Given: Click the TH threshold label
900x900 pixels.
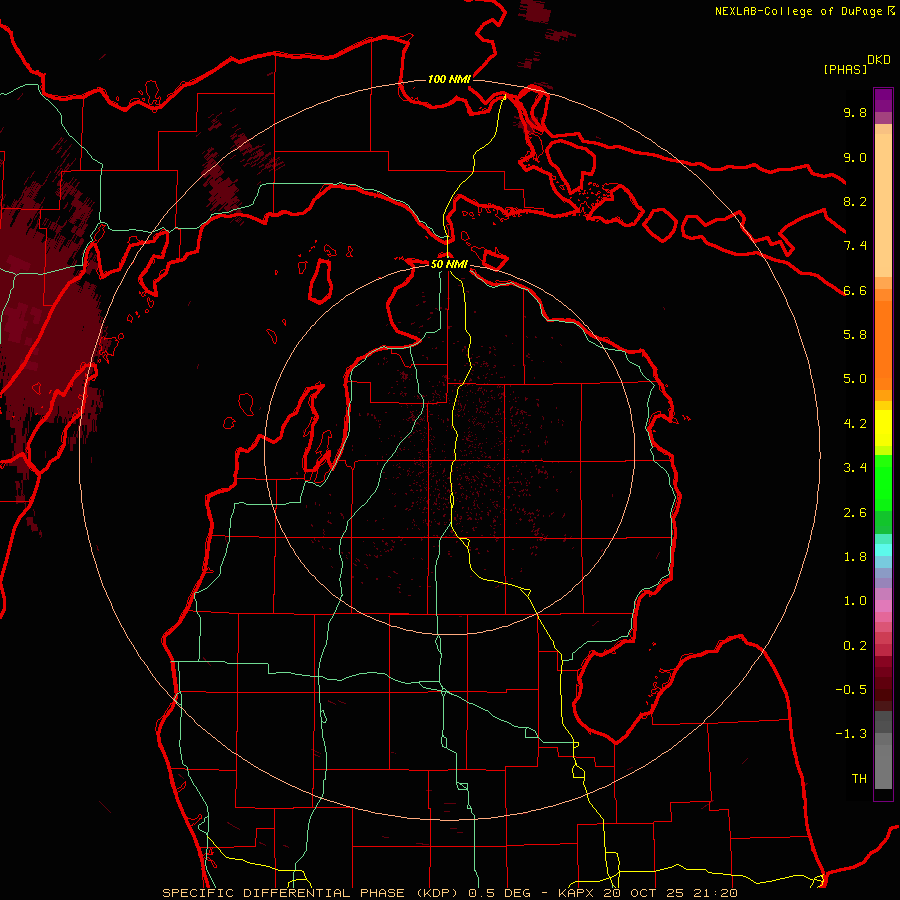Looking at the screenshot, I should coord(859,779).
